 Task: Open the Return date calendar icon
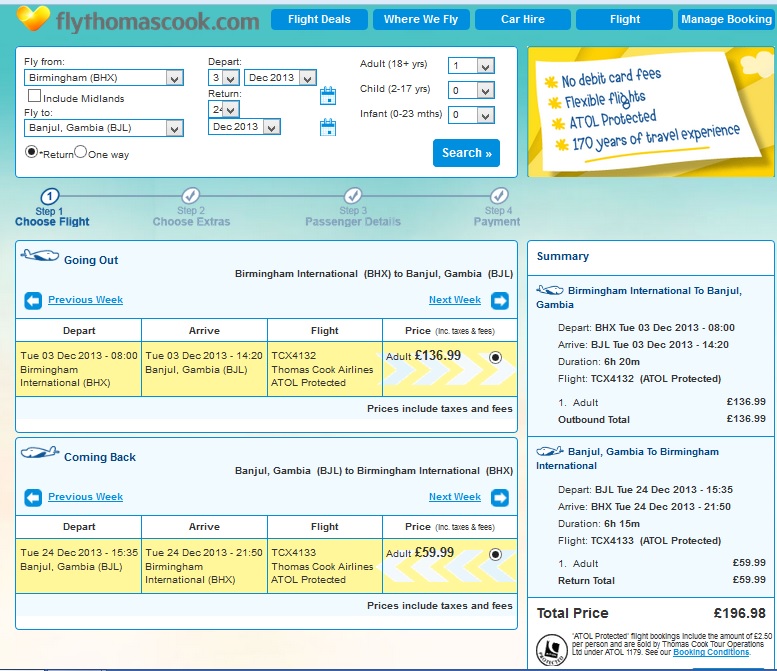(x=328, y=127)
